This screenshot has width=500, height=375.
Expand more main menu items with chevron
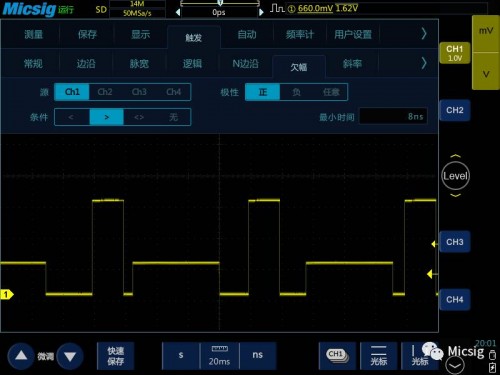point(424,34)
